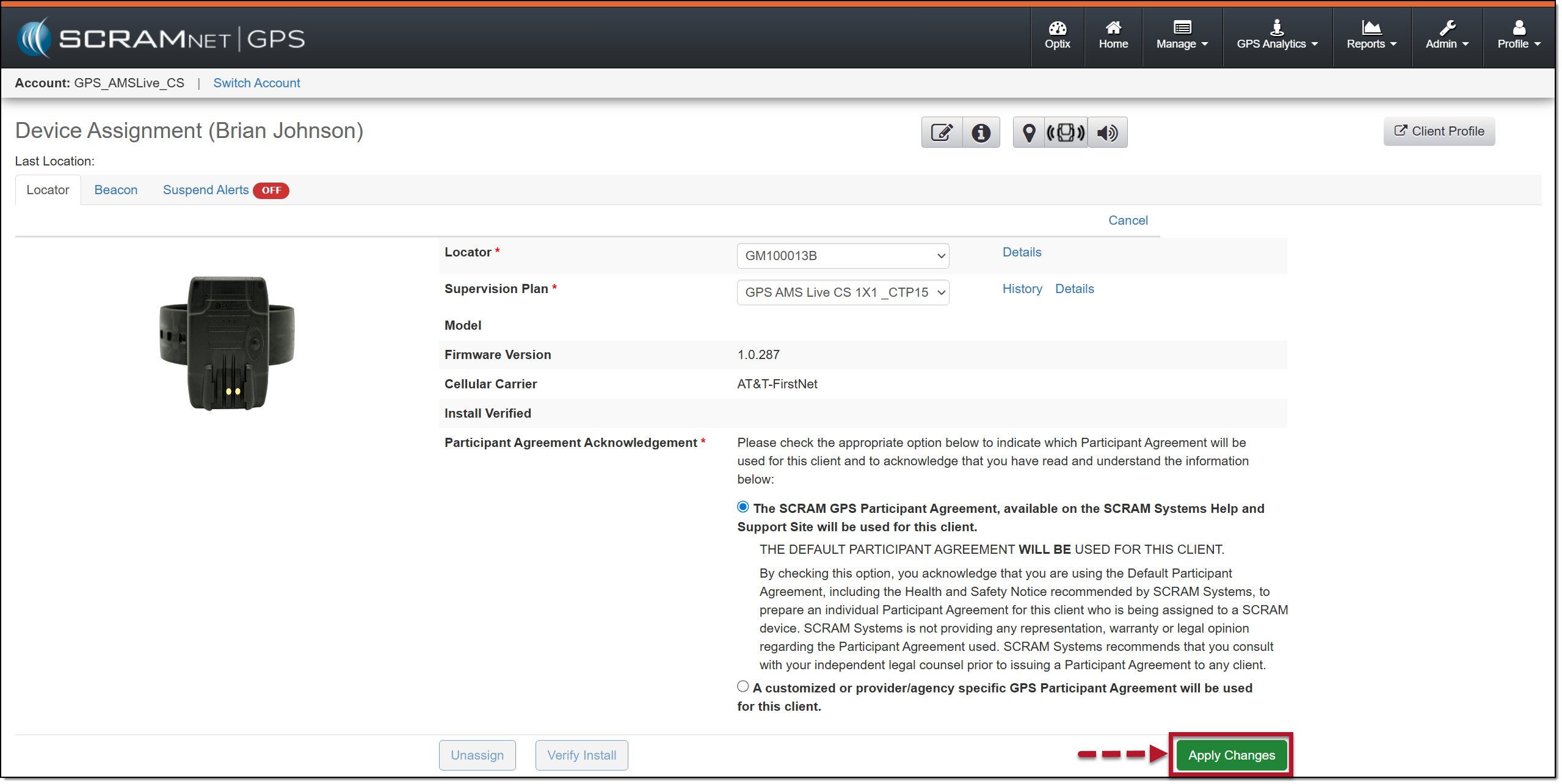Click the edit pencil icon button
This screenshot has height=784, width=1562.
coord(942,132)
